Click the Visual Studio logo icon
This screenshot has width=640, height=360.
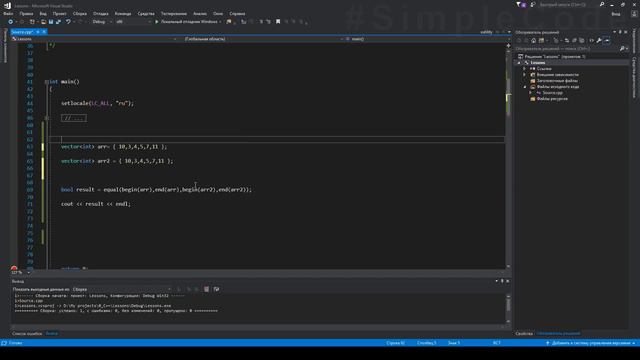[7, 5]
